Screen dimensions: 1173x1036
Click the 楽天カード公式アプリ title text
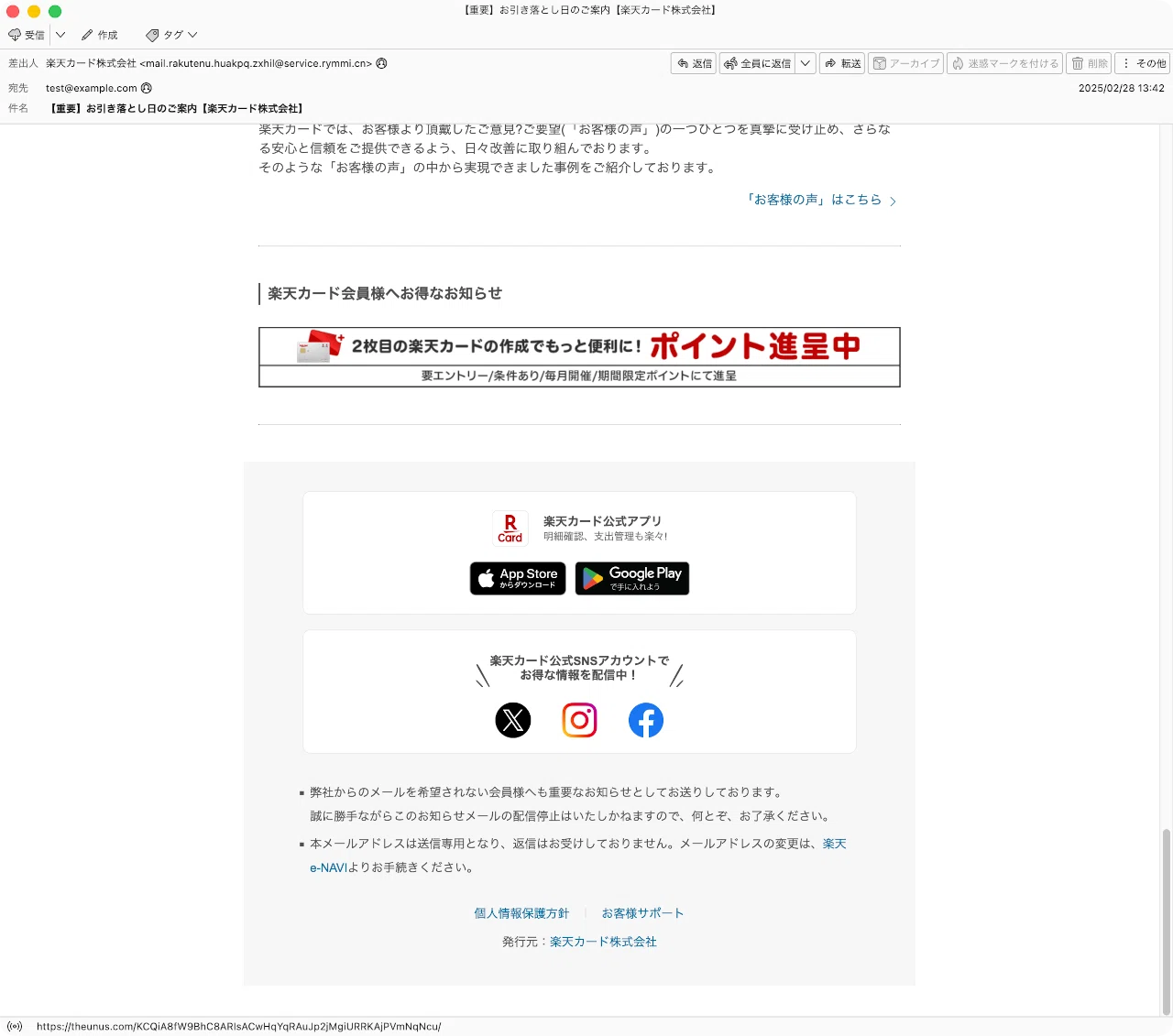(x=602, y=520)
